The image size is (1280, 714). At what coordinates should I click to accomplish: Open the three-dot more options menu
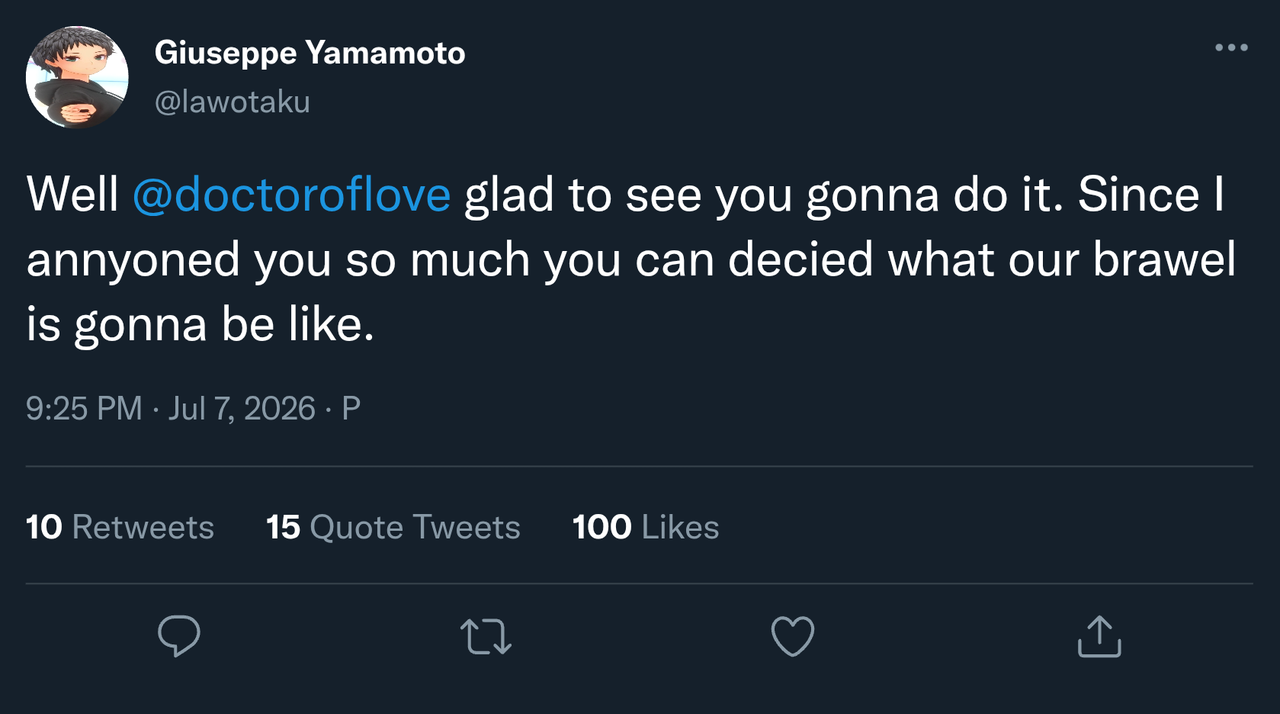(1231, 47)
